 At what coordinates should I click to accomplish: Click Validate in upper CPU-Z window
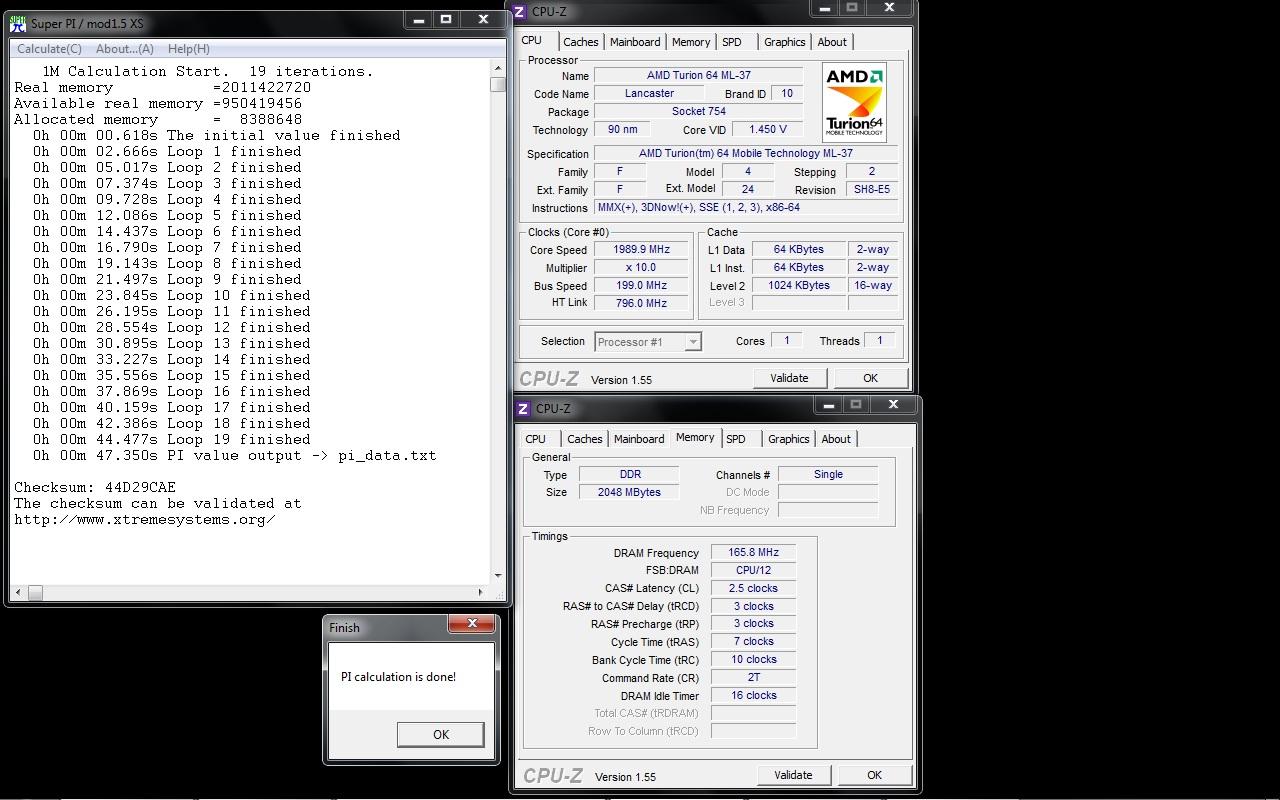(789, 378)
